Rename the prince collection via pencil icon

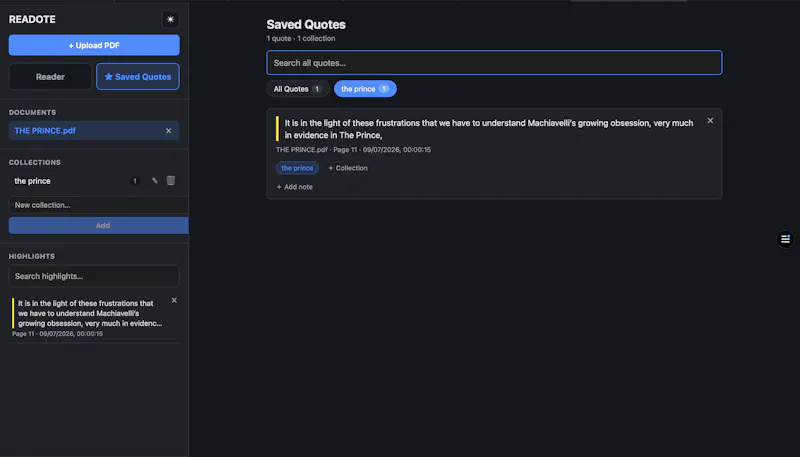point(155,181)
